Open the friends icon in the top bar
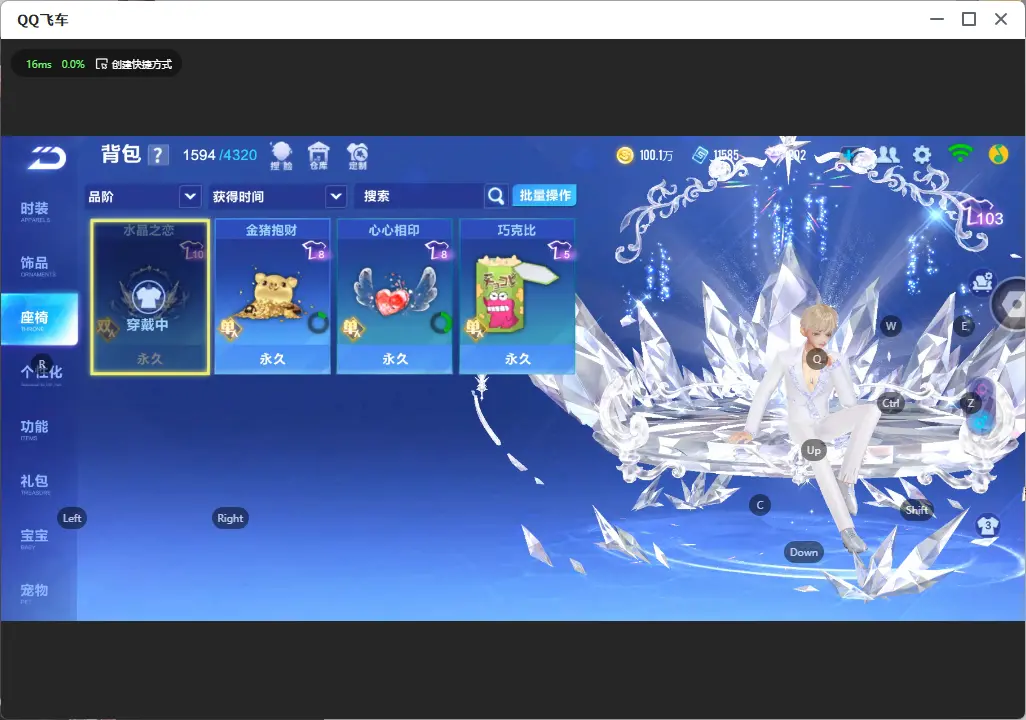This screenshot has width=1026, height=720. click(x=887, y=154)
